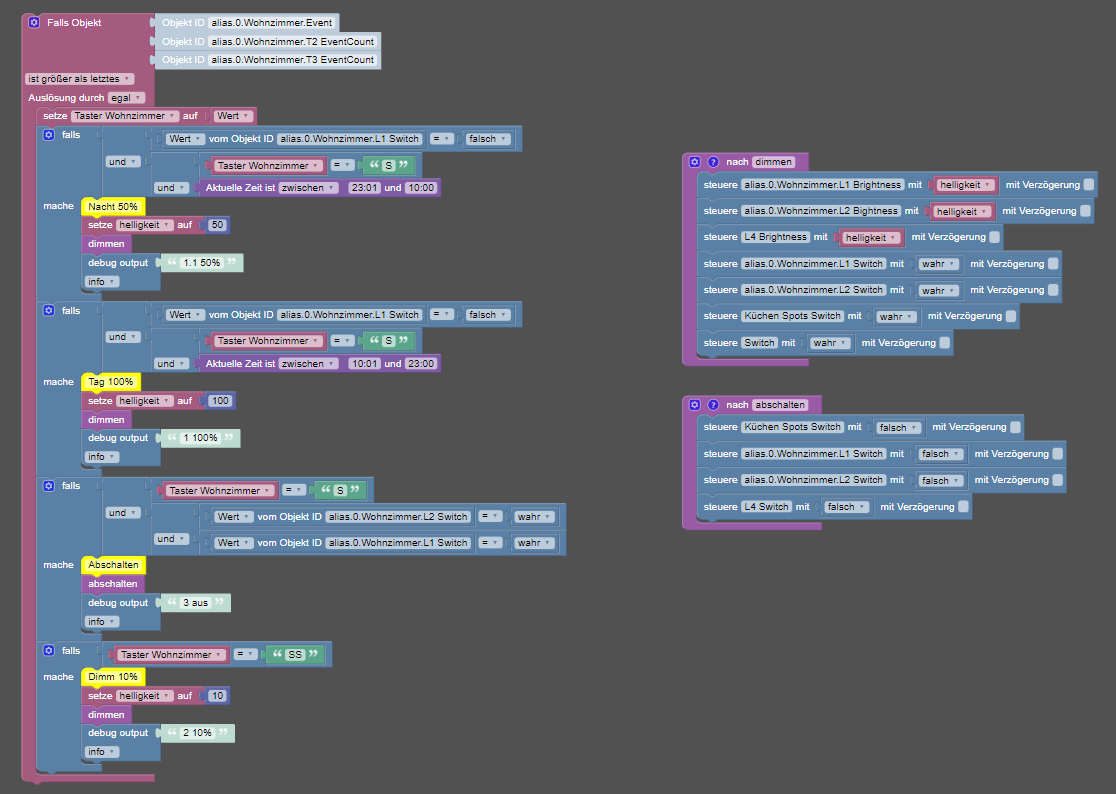Select the abschalten call block under Abschalten comment

click(112, 583)
